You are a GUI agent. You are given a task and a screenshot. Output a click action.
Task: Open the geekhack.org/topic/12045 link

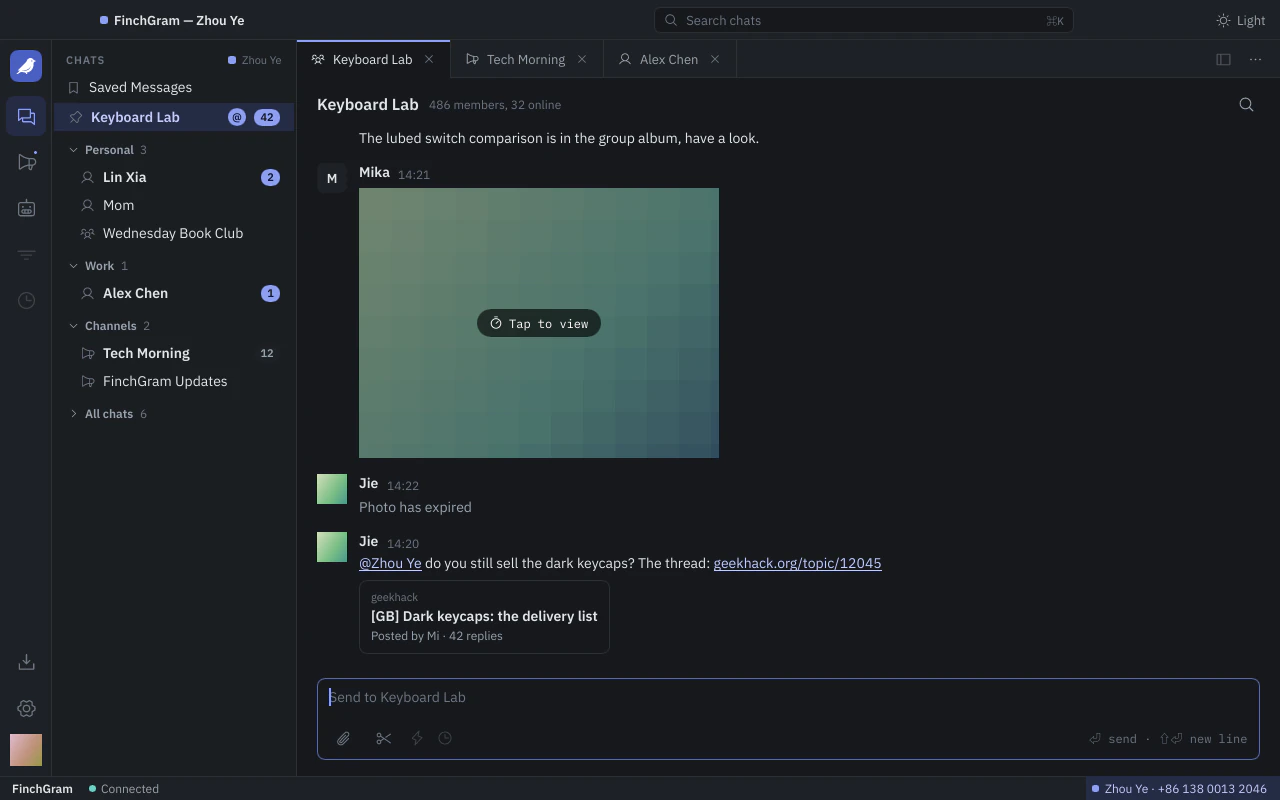tap(797, 563)
